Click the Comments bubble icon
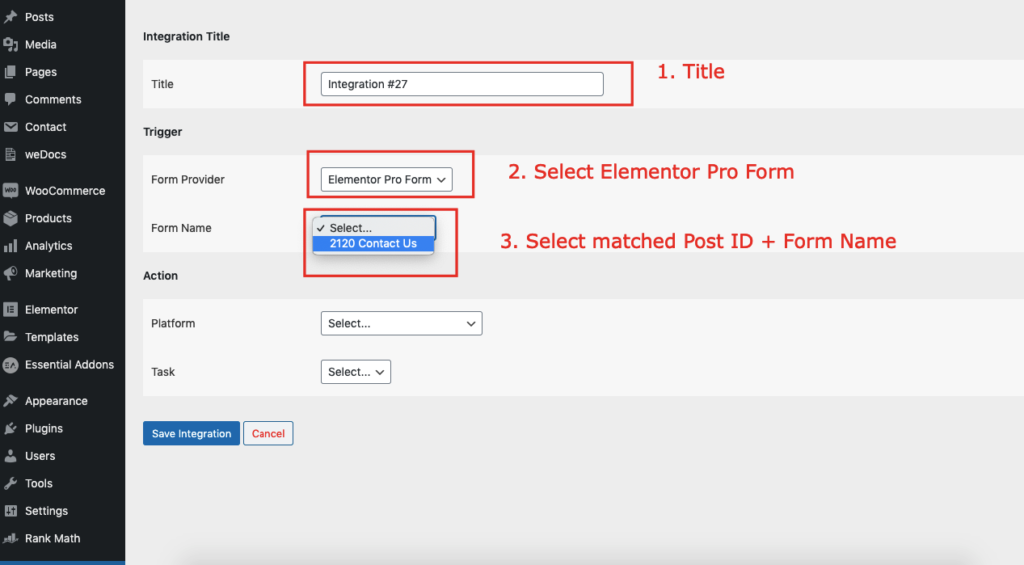The width and height of the screenshot is (1024, 565). [10, 99]
